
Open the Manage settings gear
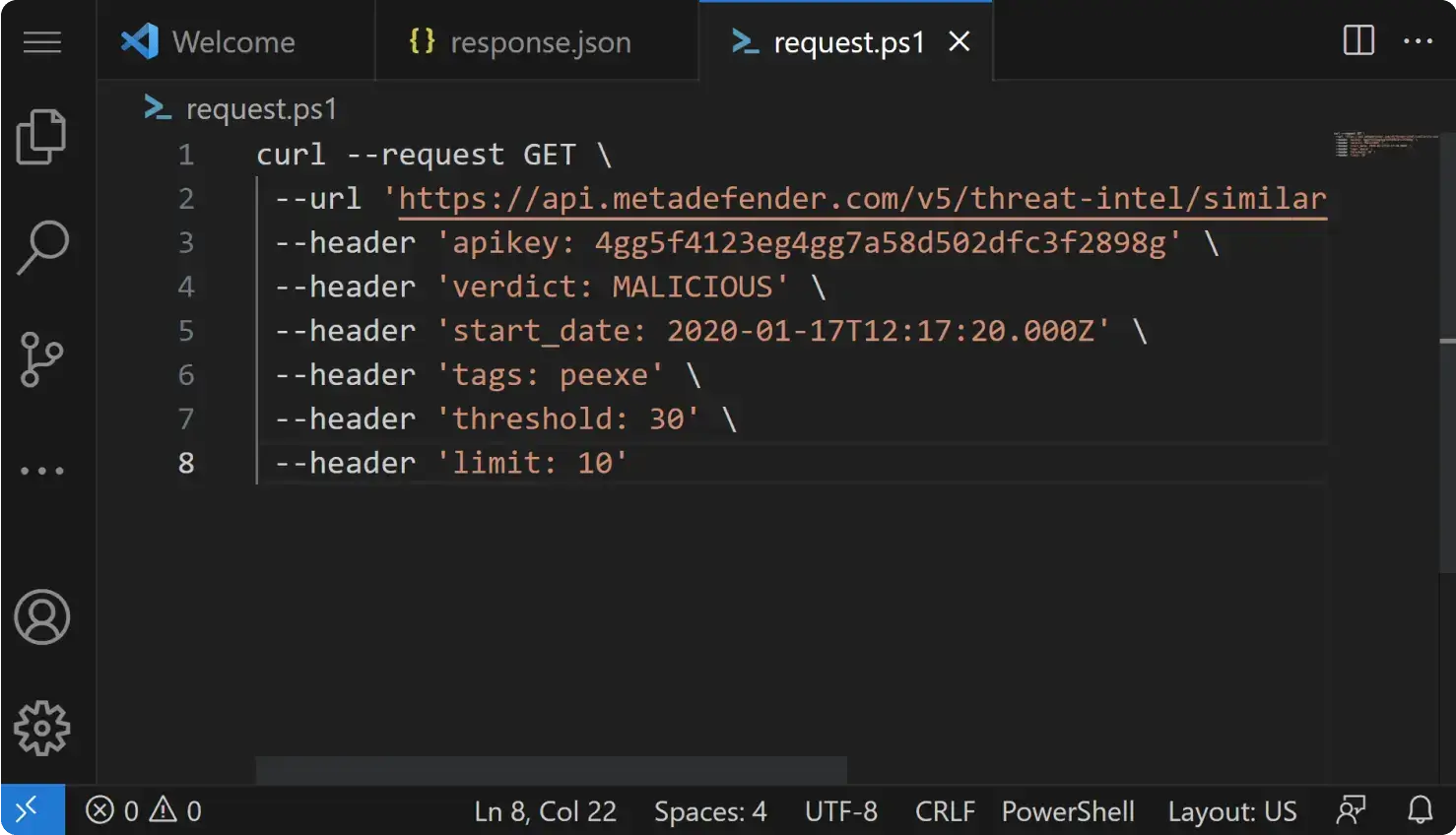click(x=42, y=729)
